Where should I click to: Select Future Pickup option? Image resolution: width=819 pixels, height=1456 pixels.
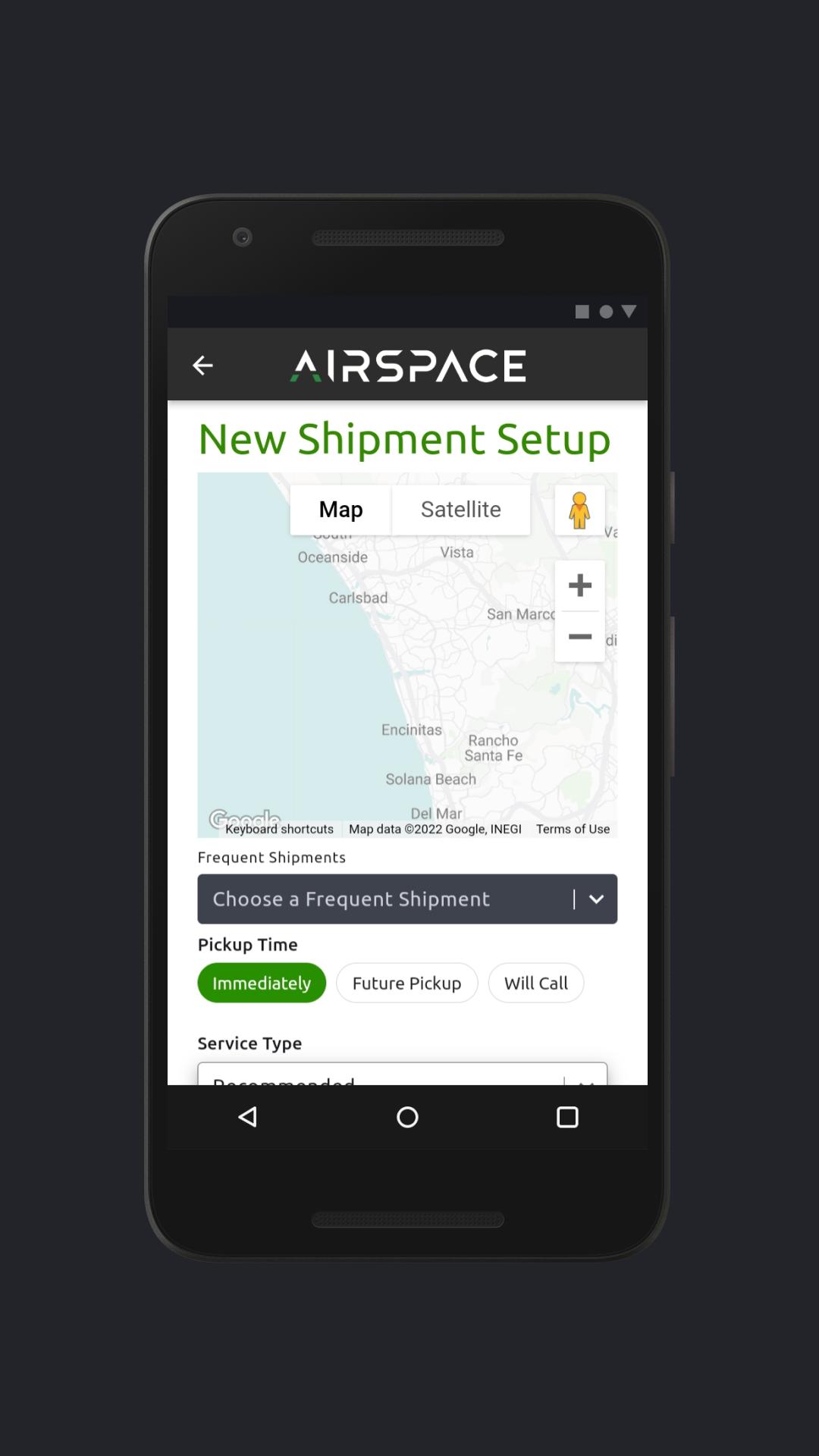[407, 983]
